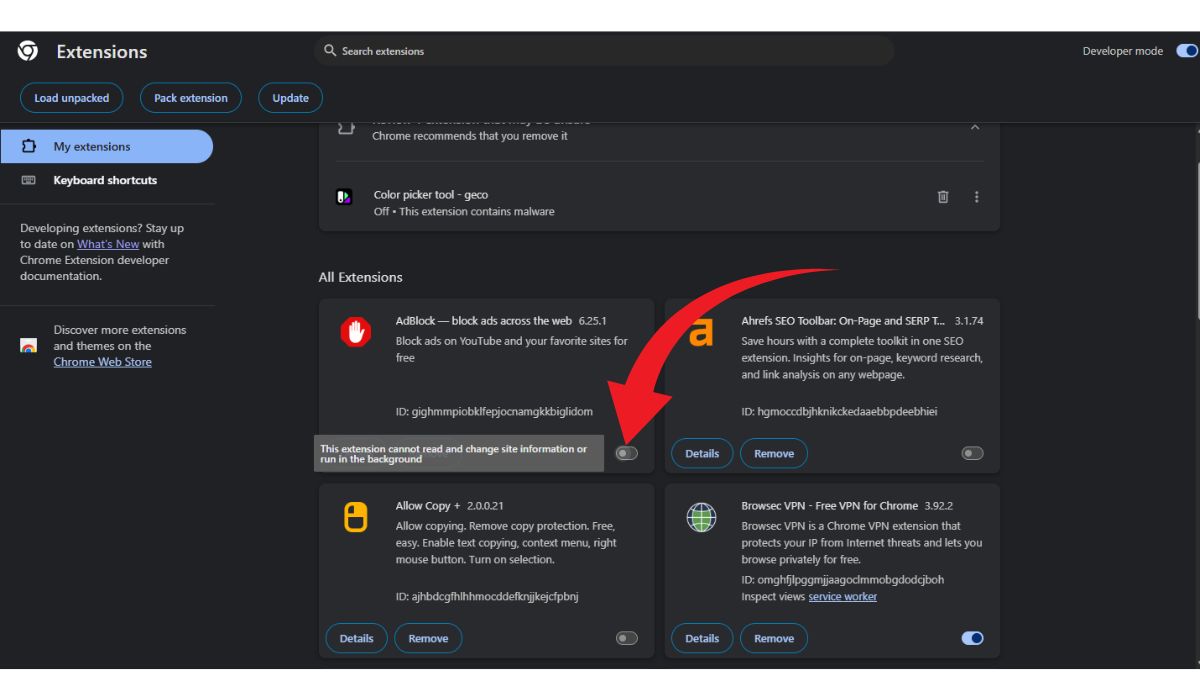Enable the Allow Copy + toggle

click(x=627, y=638)
